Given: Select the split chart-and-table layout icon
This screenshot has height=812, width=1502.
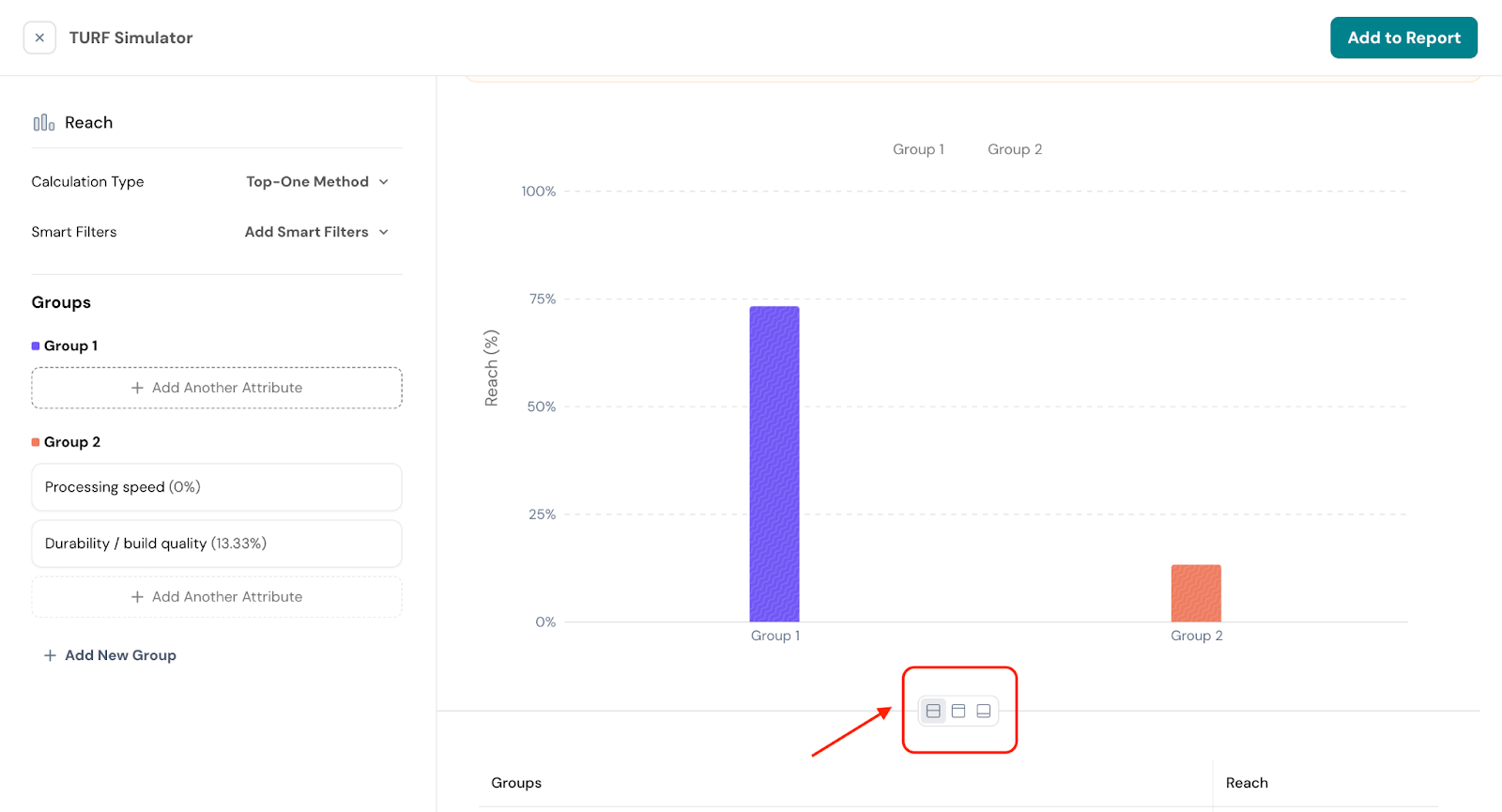Looking at the screenshot, I should 933,712.
